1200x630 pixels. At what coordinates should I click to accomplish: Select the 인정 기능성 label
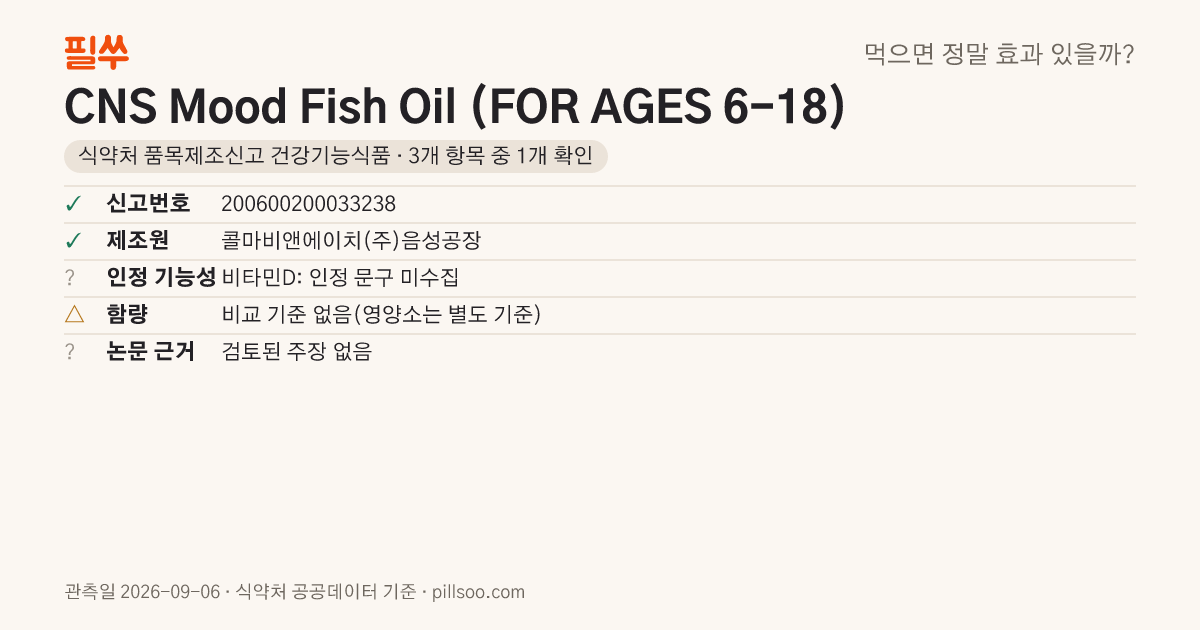point(161,278)
